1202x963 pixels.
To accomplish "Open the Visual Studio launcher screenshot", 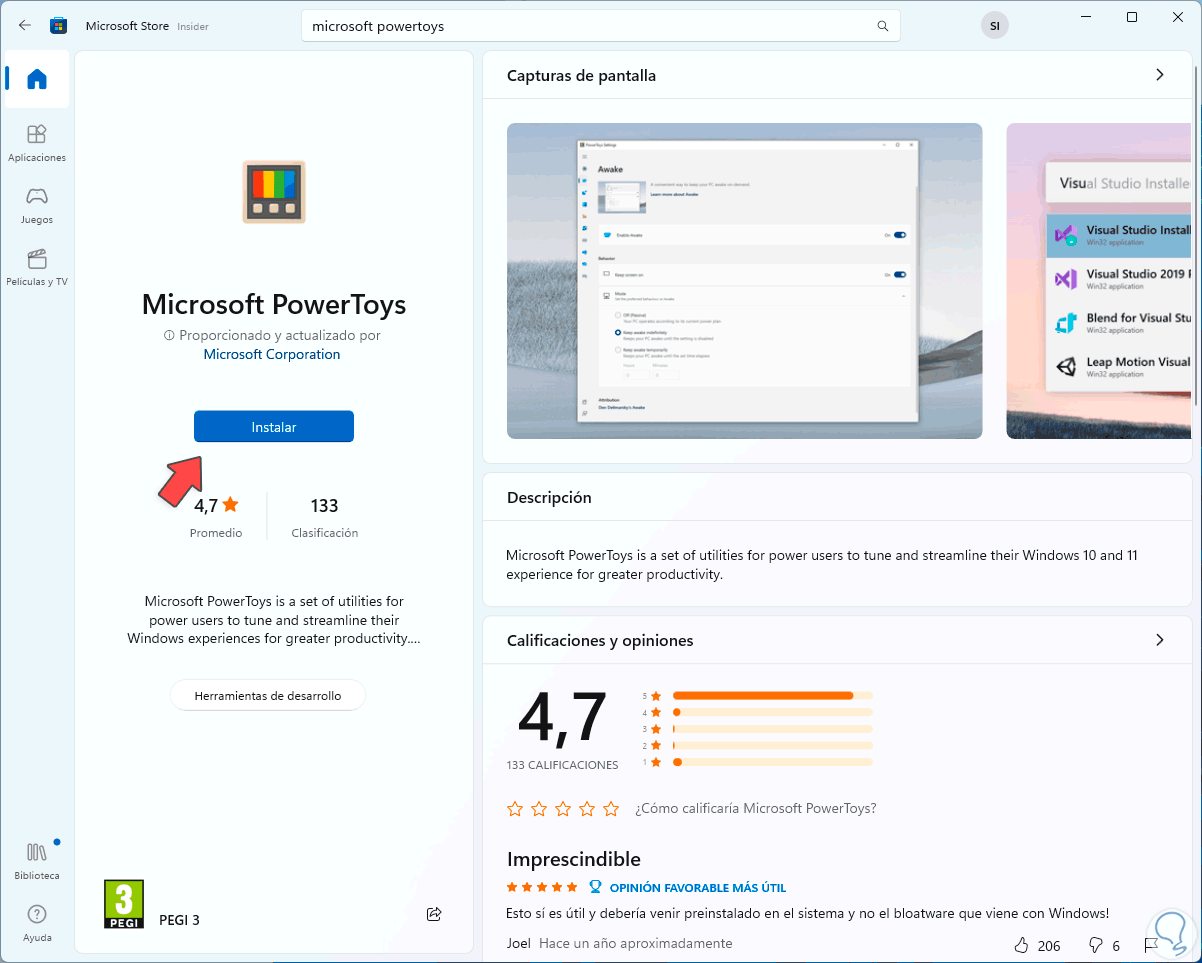I will pyautogui.click(x=1099, y=281).
